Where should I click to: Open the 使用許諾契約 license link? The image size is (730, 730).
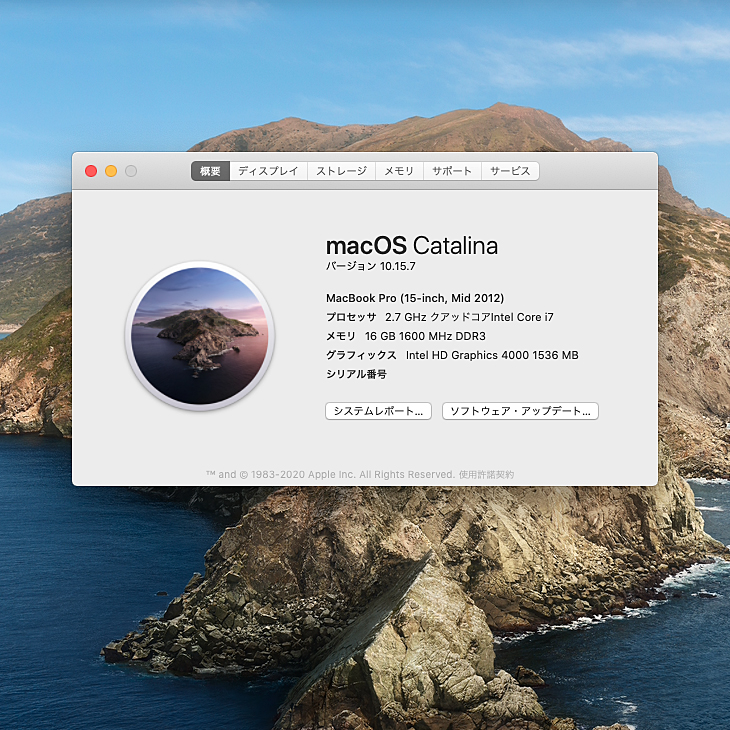(x=487, y=475)
